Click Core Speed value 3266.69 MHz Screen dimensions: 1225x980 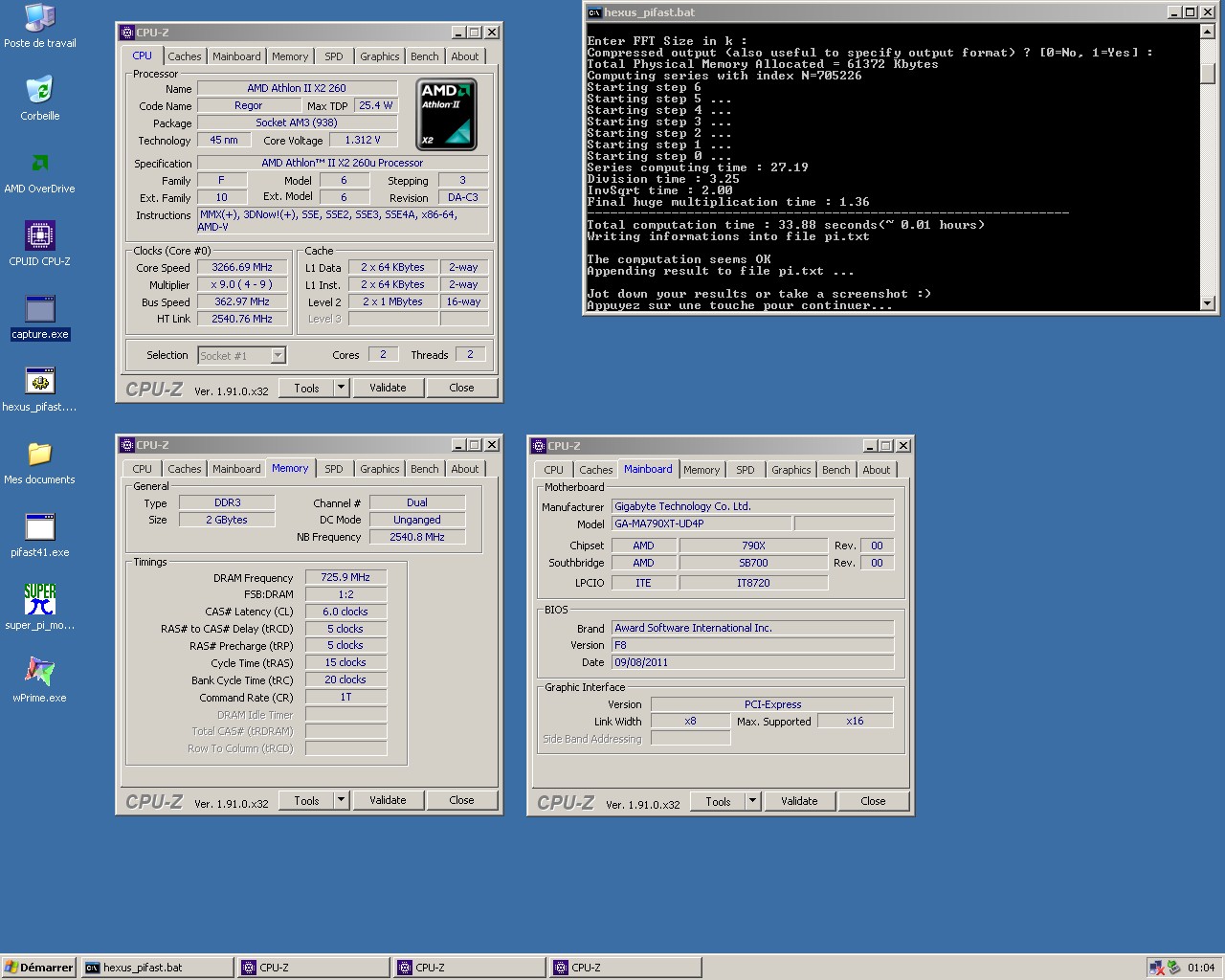(x=242, y=267)
